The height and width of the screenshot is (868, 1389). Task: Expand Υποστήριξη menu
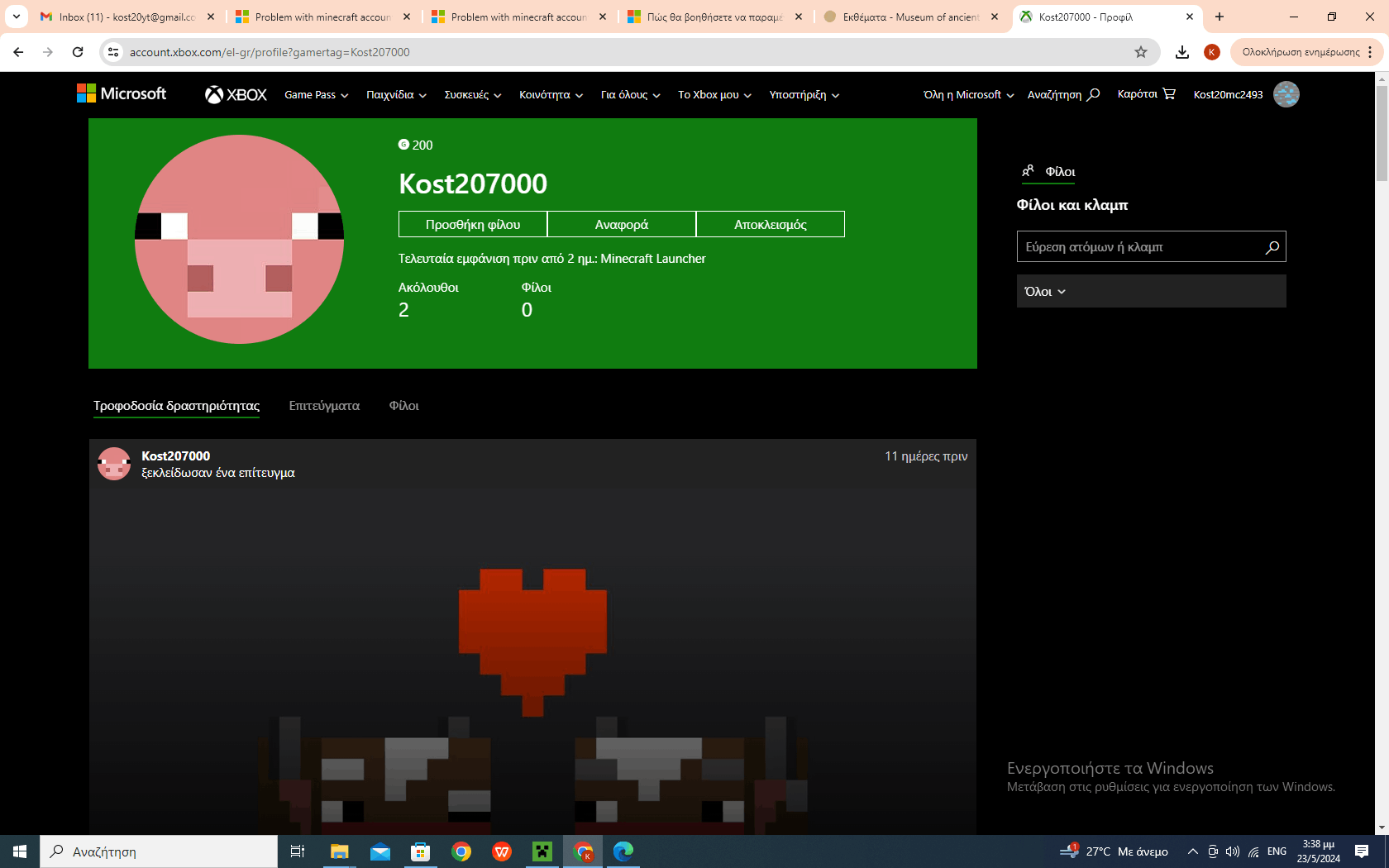804,95
